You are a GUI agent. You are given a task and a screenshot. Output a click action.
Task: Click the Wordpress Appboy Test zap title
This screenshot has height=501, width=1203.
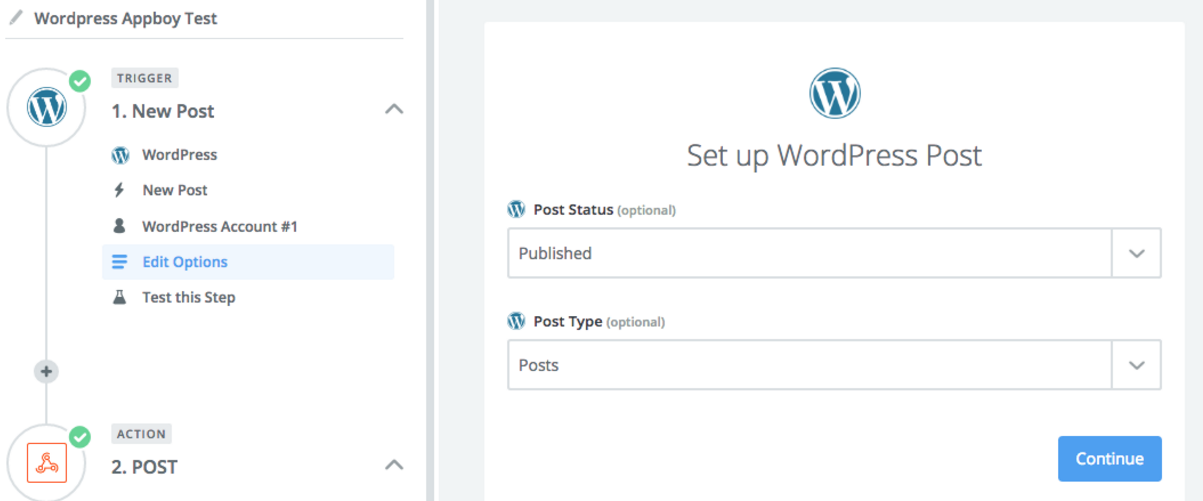[126, 18]
